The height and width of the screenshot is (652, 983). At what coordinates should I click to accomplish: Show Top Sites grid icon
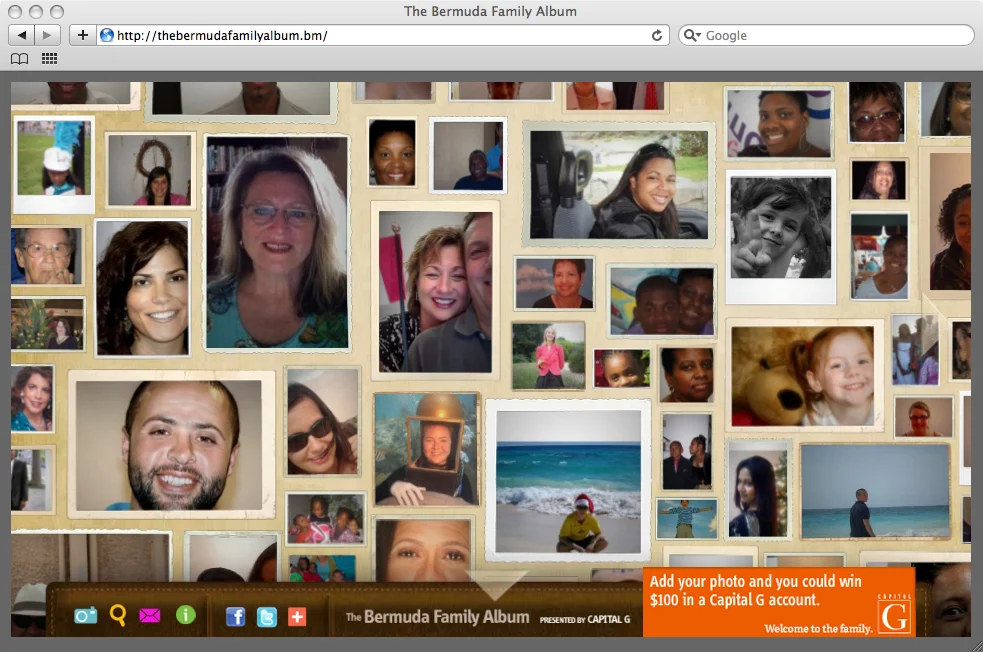click(x=50, y=59)
